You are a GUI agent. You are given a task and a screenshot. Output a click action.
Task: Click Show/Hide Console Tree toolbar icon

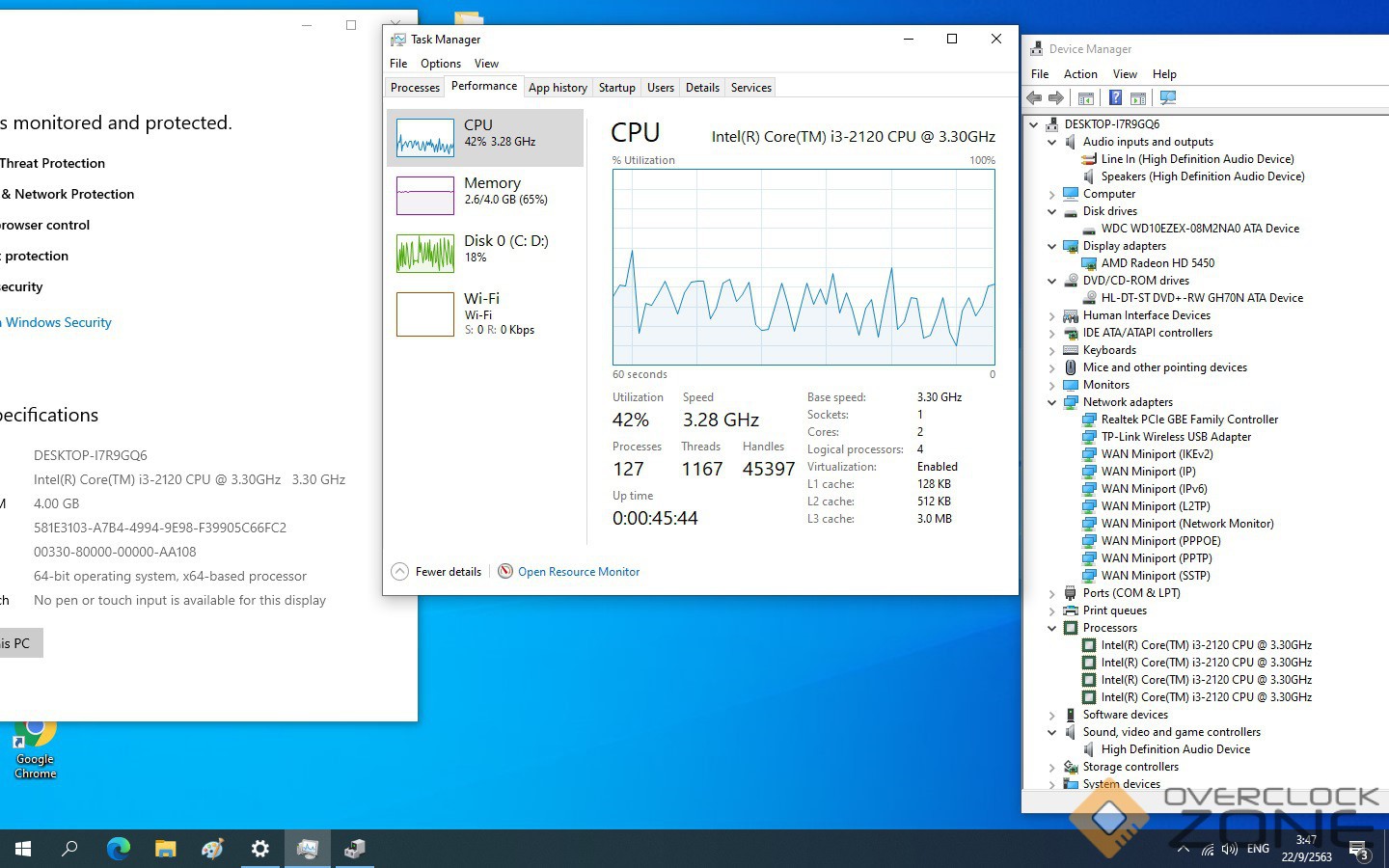coord(1085,97)
